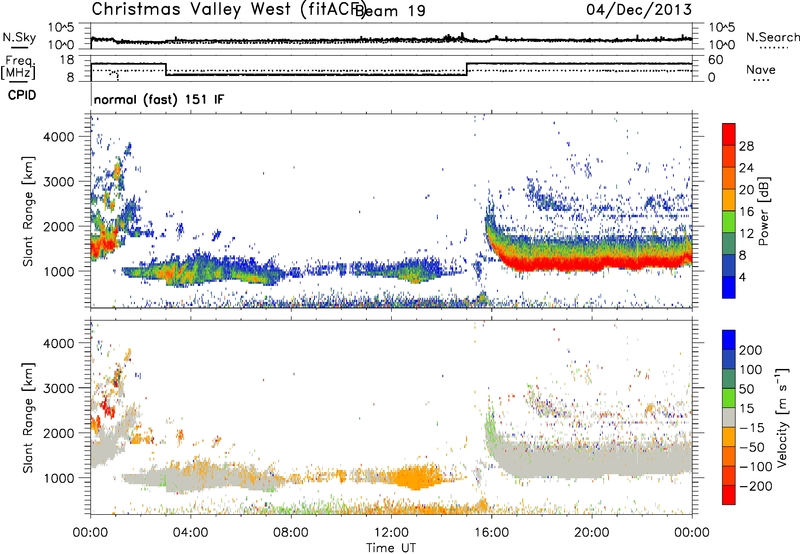Click the '04:00' time tick label
The height and width of the screenshot is (554, 800).
pyautogui.click(x=191, y=533)
